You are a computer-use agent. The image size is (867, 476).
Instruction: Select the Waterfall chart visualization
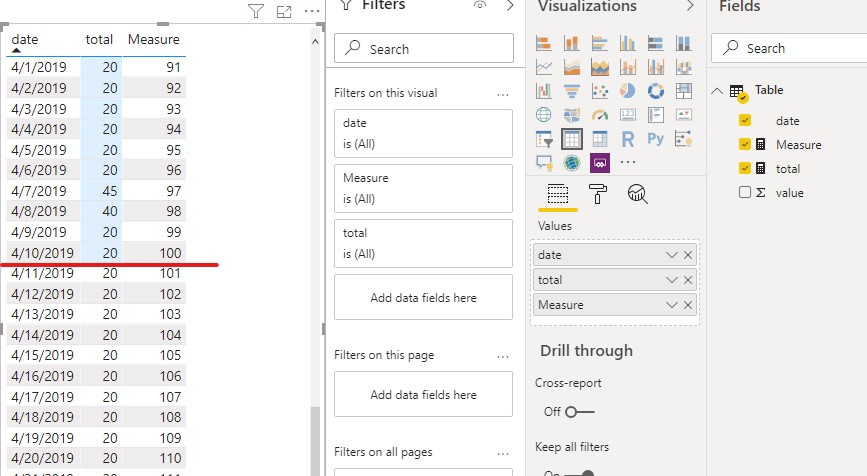pyautogui.click(x=544, y=91)
